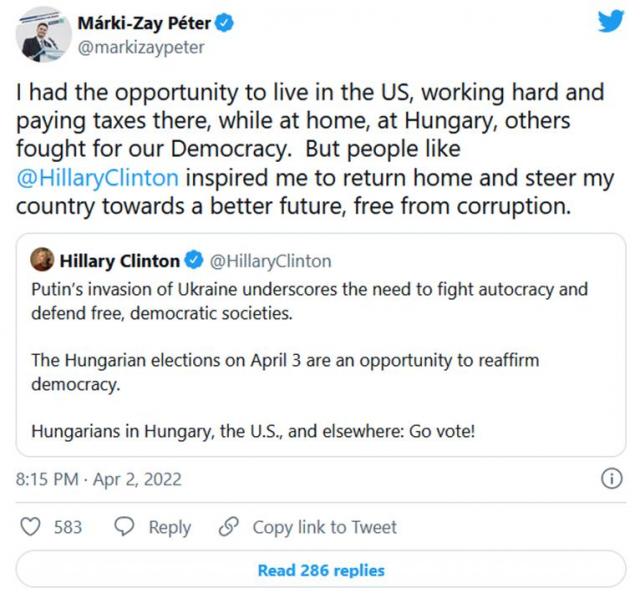Image resolution: width=640 pixels, height=598 pixels.
Task: Click the Read 286 replies button
Action: pyautogui.click(x=320, y=570)
